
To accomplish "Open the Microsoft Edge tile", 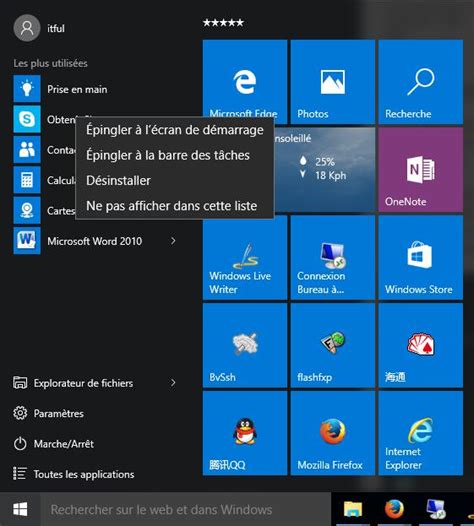I will point(245,82).
